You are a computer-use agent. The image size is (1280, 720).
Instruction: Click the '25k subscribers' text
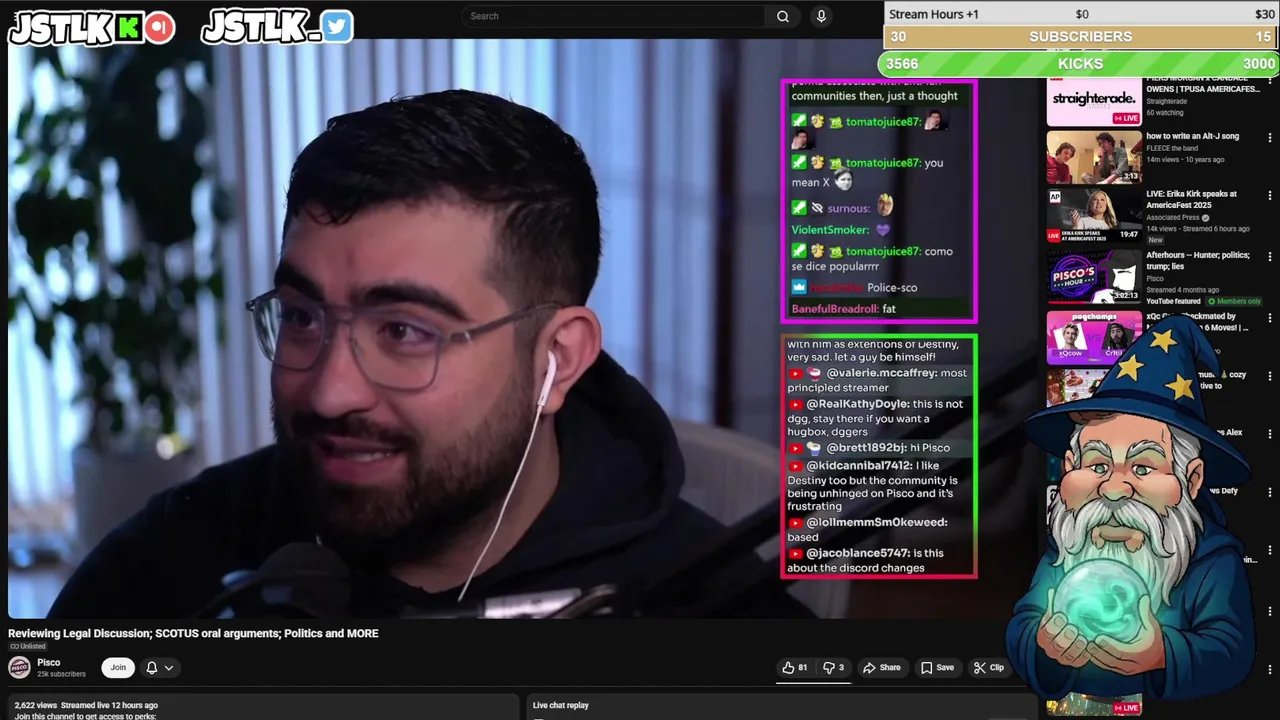coord(61,674)
